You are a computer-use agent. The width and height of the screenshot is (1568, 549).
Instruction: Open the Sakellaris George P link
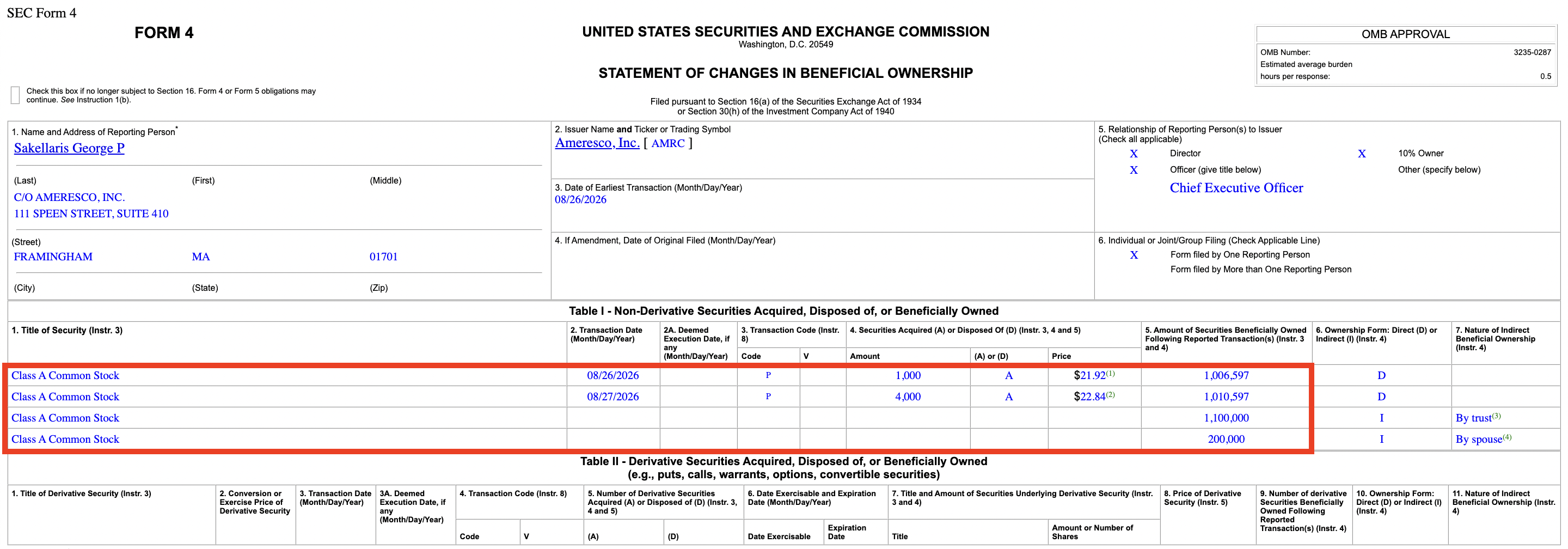tap(69, 148)
